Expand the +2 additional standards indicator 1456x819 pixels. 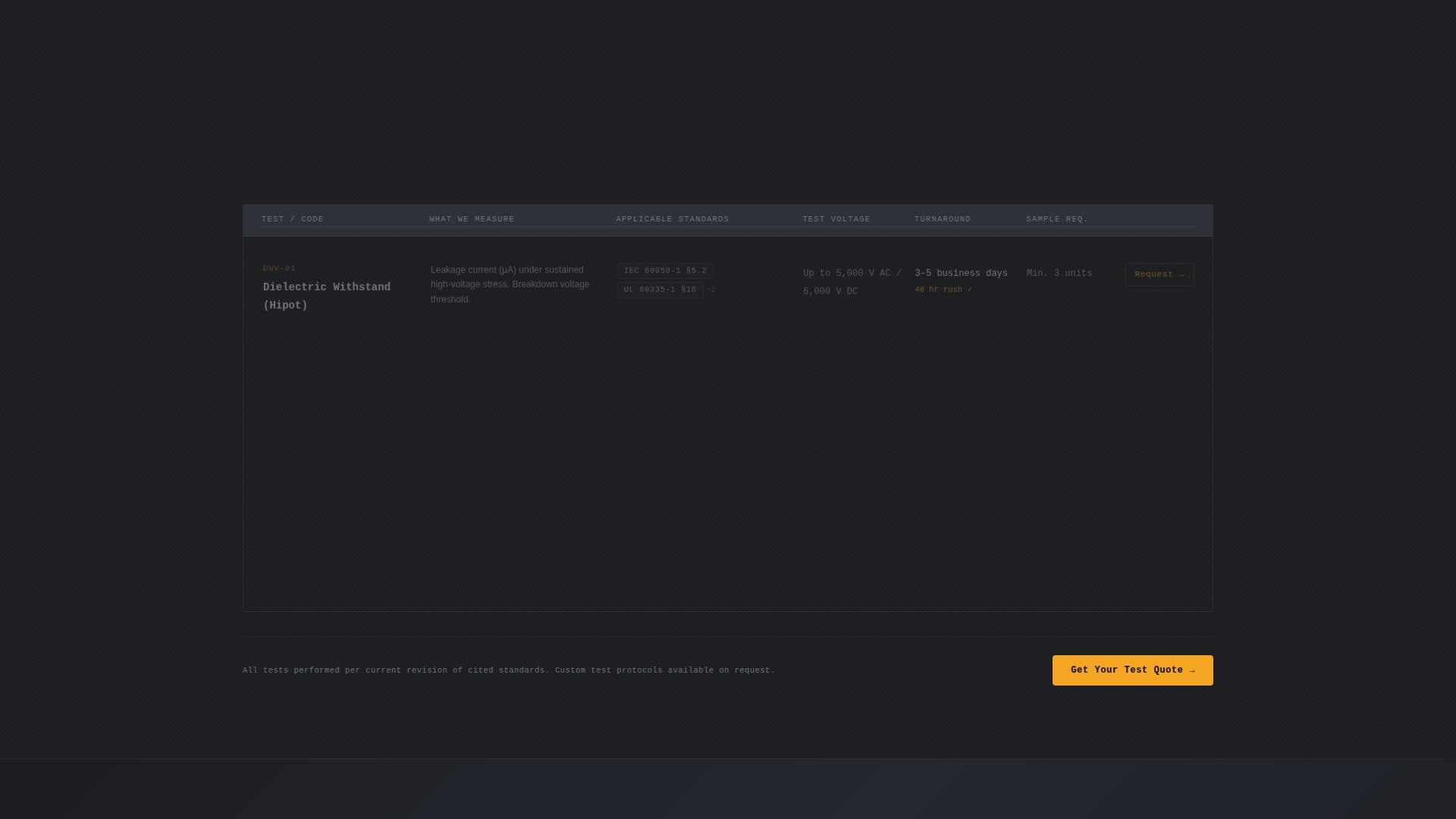[711, 289]
